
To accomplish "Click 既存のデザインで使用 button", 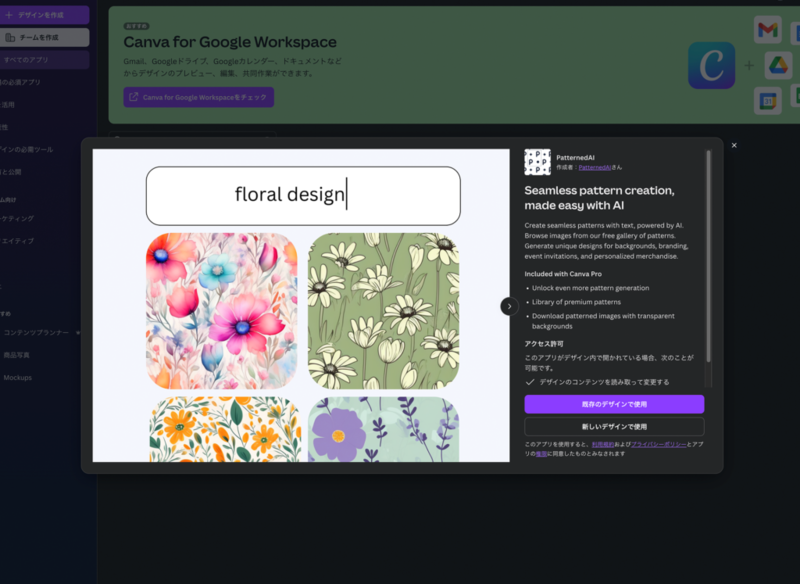I will [614, 404].
